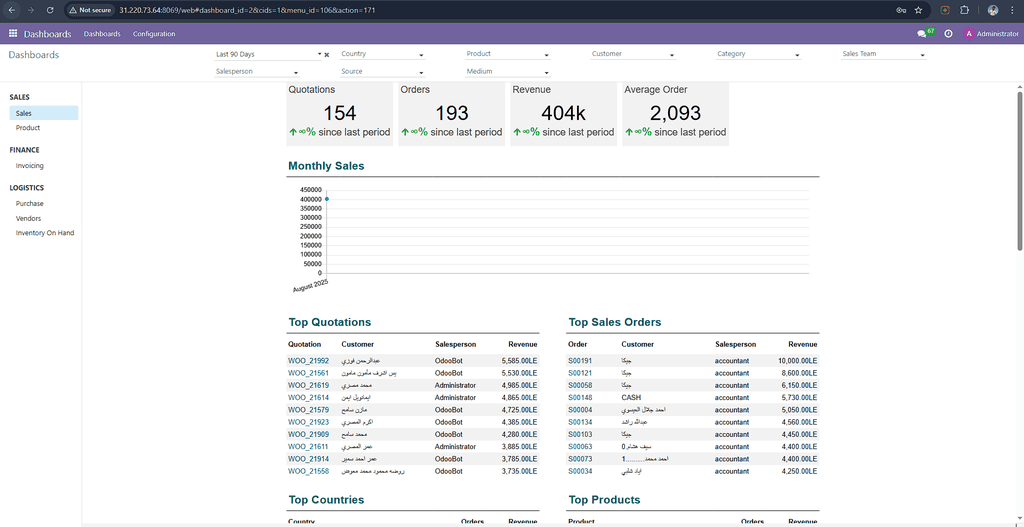Open browser extensions puzzle icon
1024x527 pixels.
964,10
